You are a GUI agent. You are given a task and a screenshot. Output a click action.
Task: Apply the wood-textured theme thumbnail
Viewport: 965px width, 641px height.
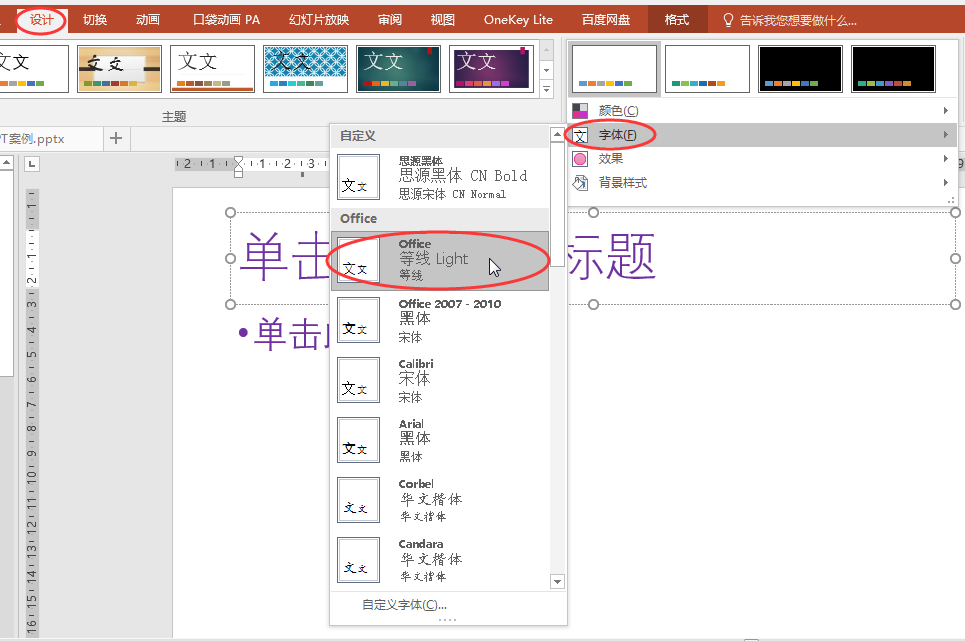click(119, 69)
